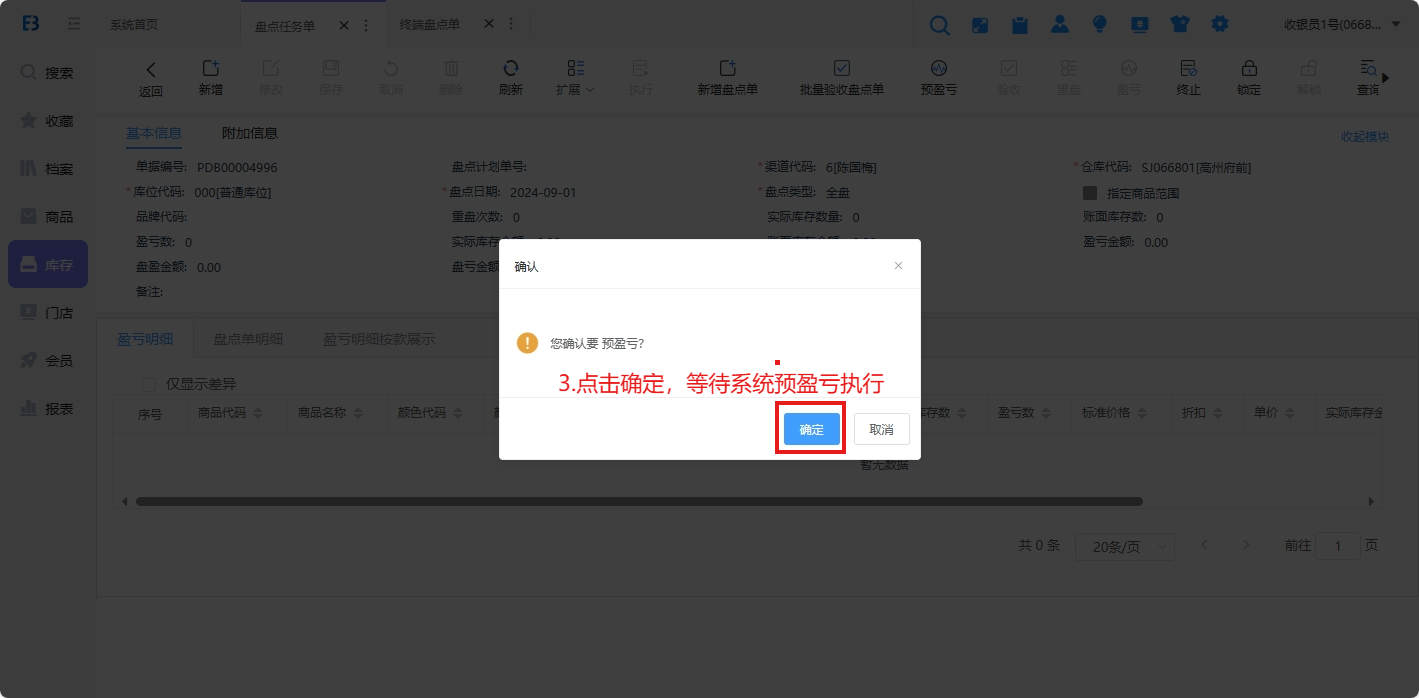Open the 20条/页 page size dropdown
The width and height of the screenshot is (1419, 698).
(x=1125, y=546)
